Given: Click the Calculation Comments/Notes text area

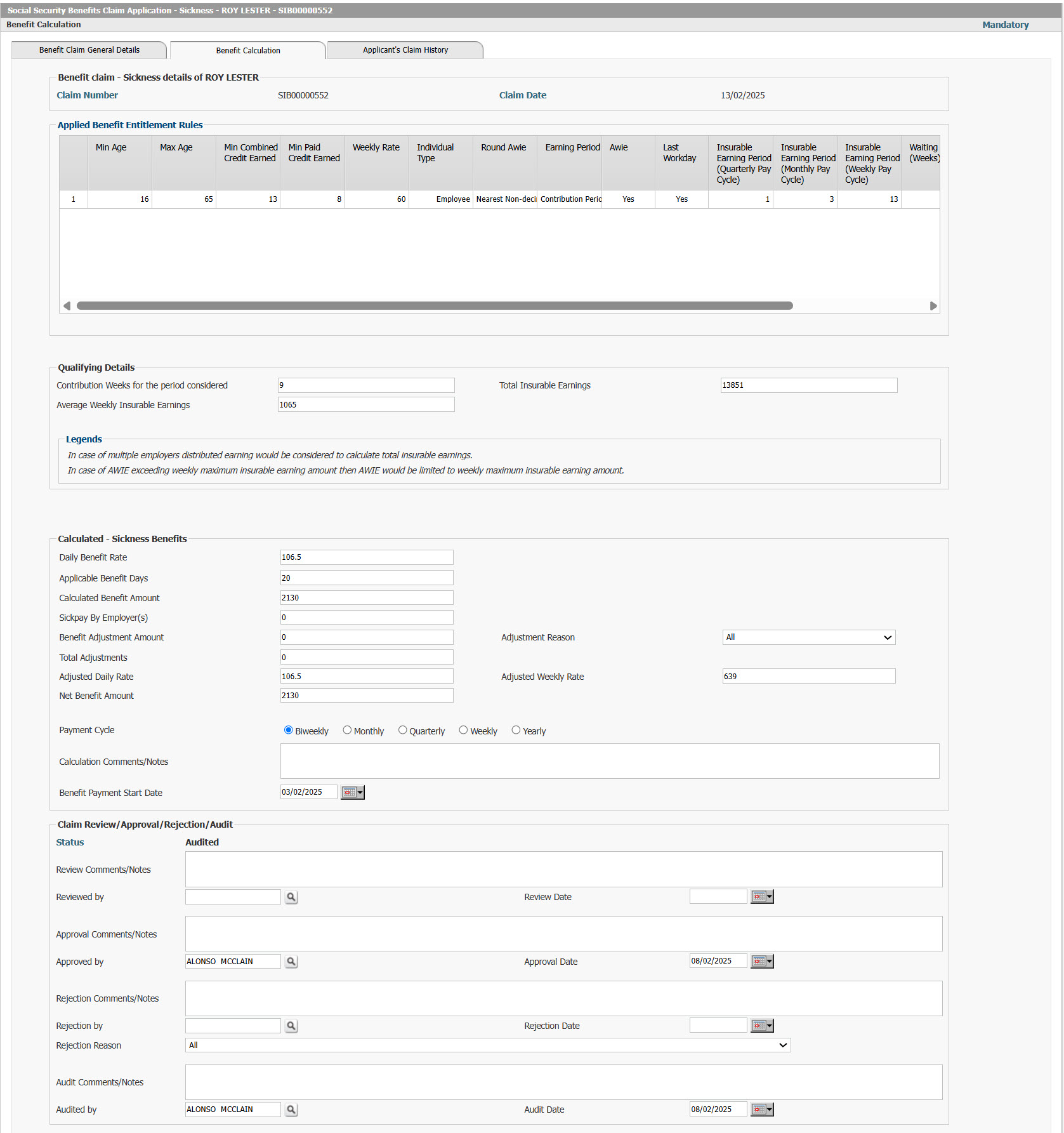Looking at the screenshot, I should (610, 761).
